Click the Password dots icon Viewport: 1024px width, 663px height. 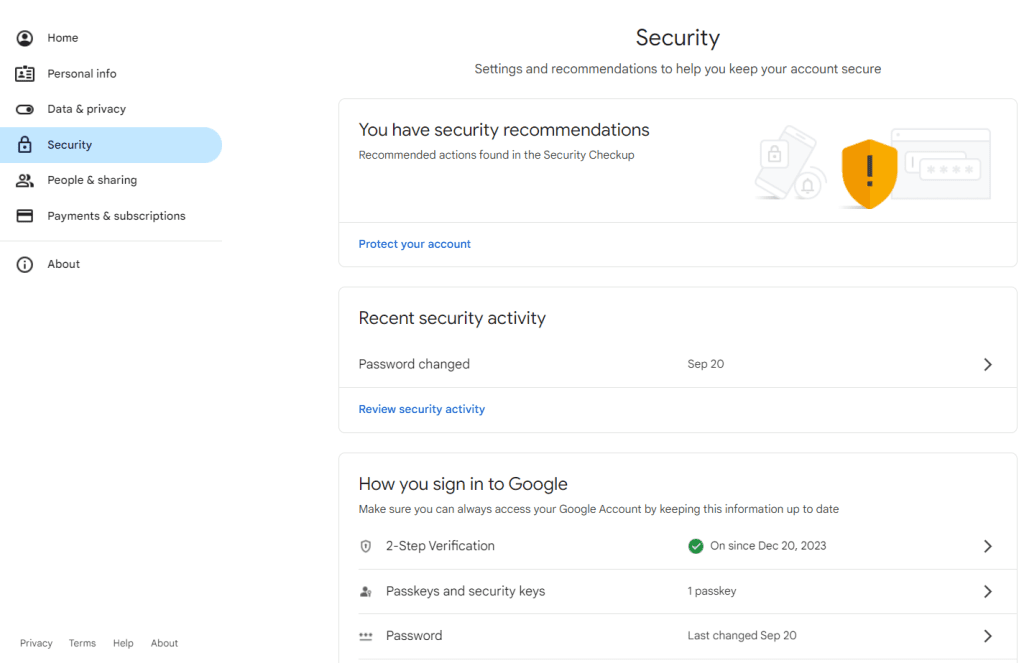[x=366, y=636]
